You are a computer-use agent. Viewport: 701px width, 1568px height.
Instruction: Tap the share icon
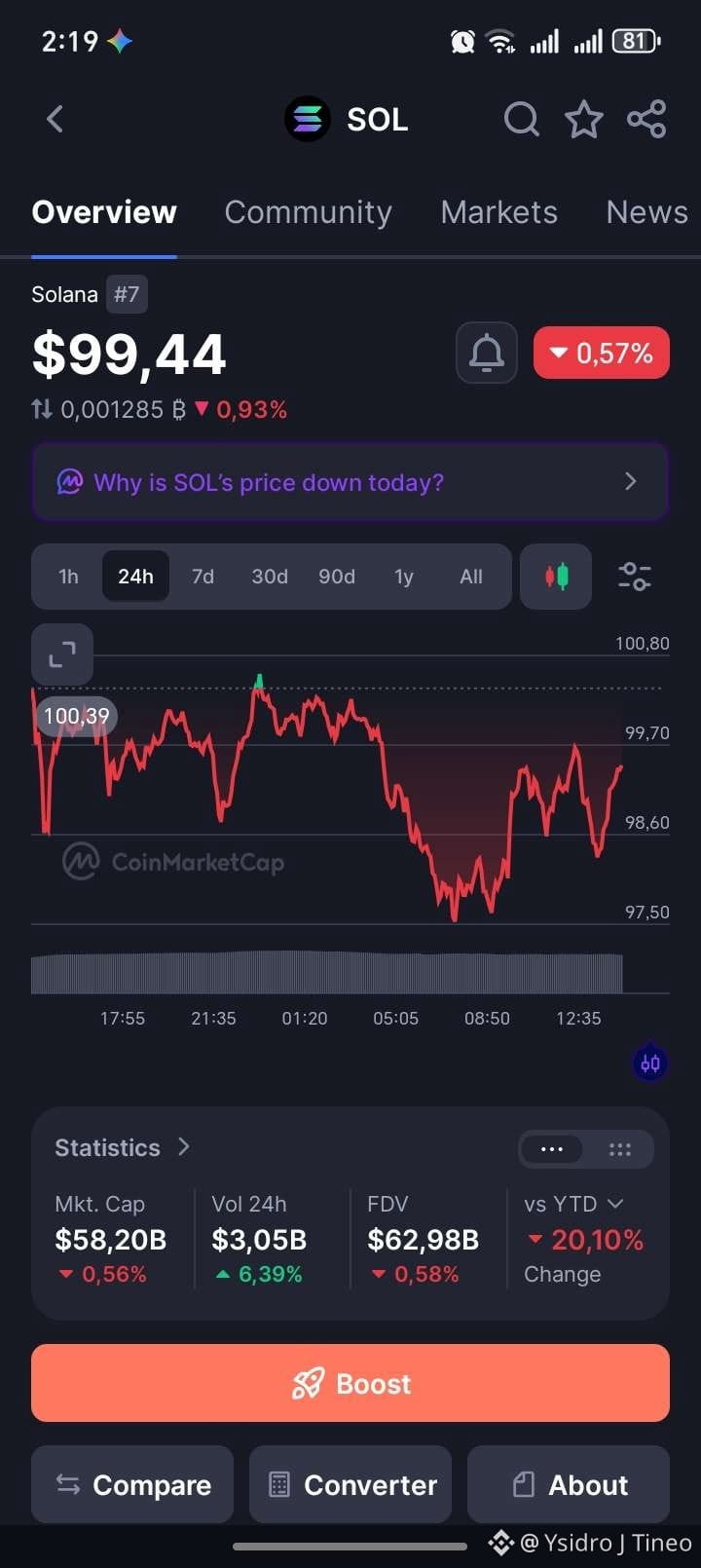(x=646, y=120)
